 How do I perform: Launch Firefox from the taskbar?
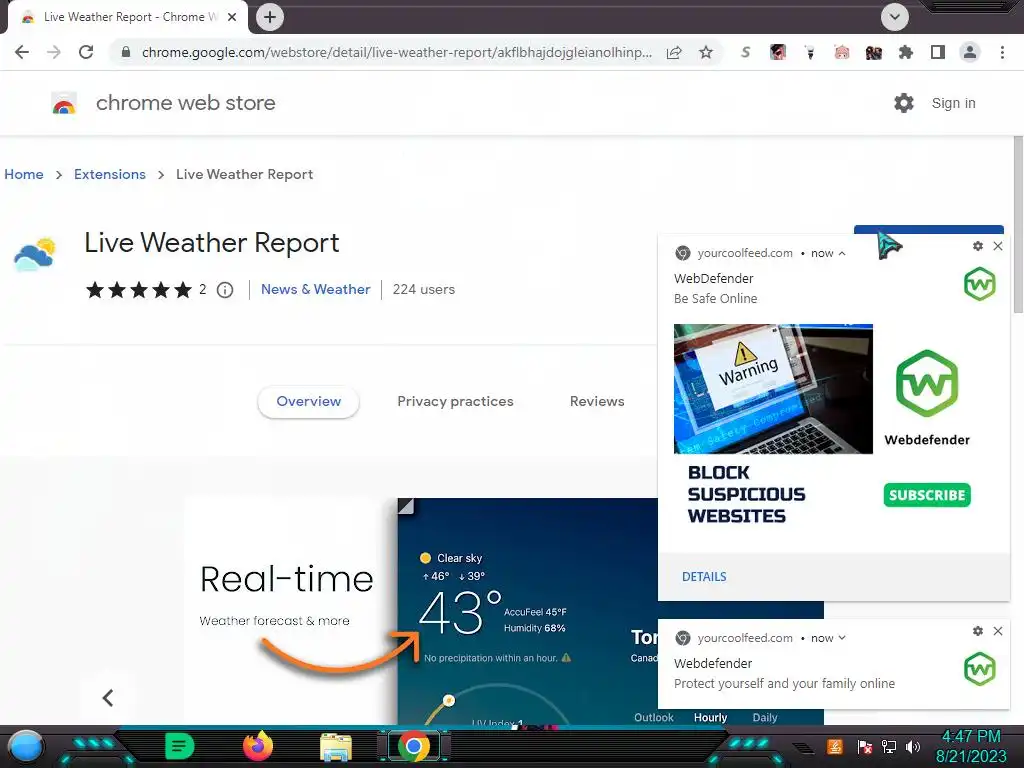point(258,746)
